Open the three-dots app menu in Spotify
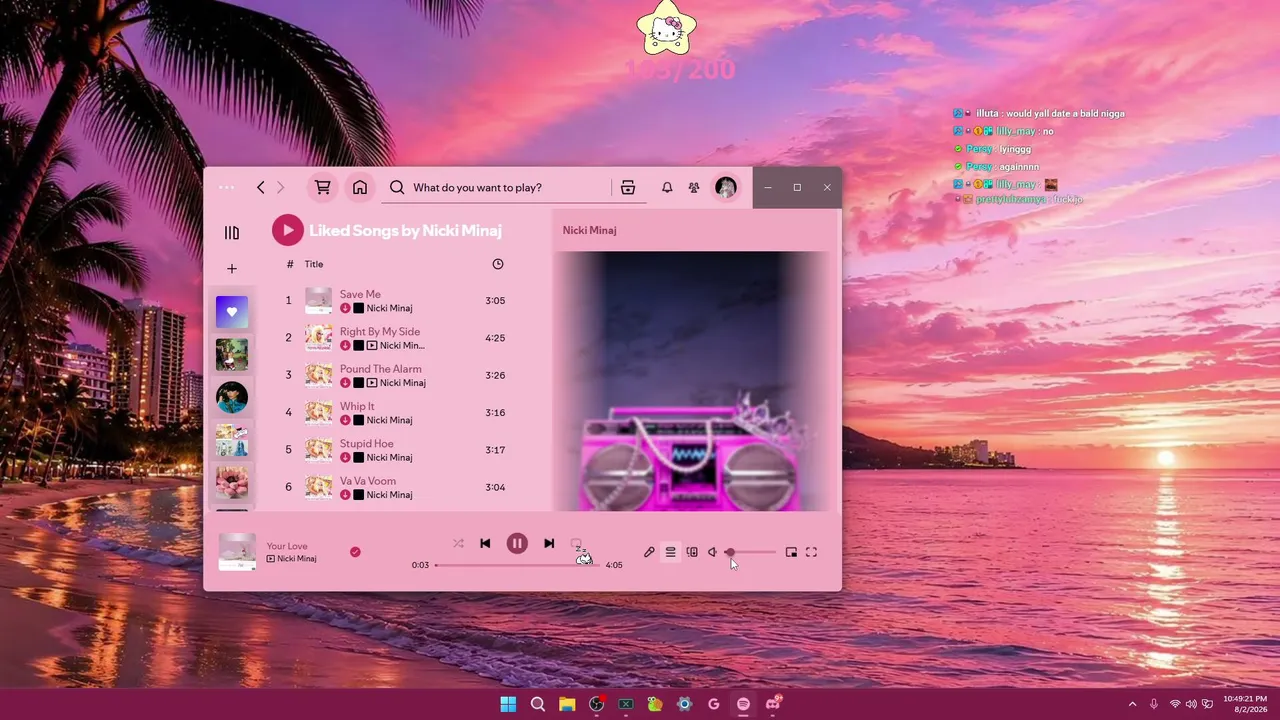 tap(227, 187)
